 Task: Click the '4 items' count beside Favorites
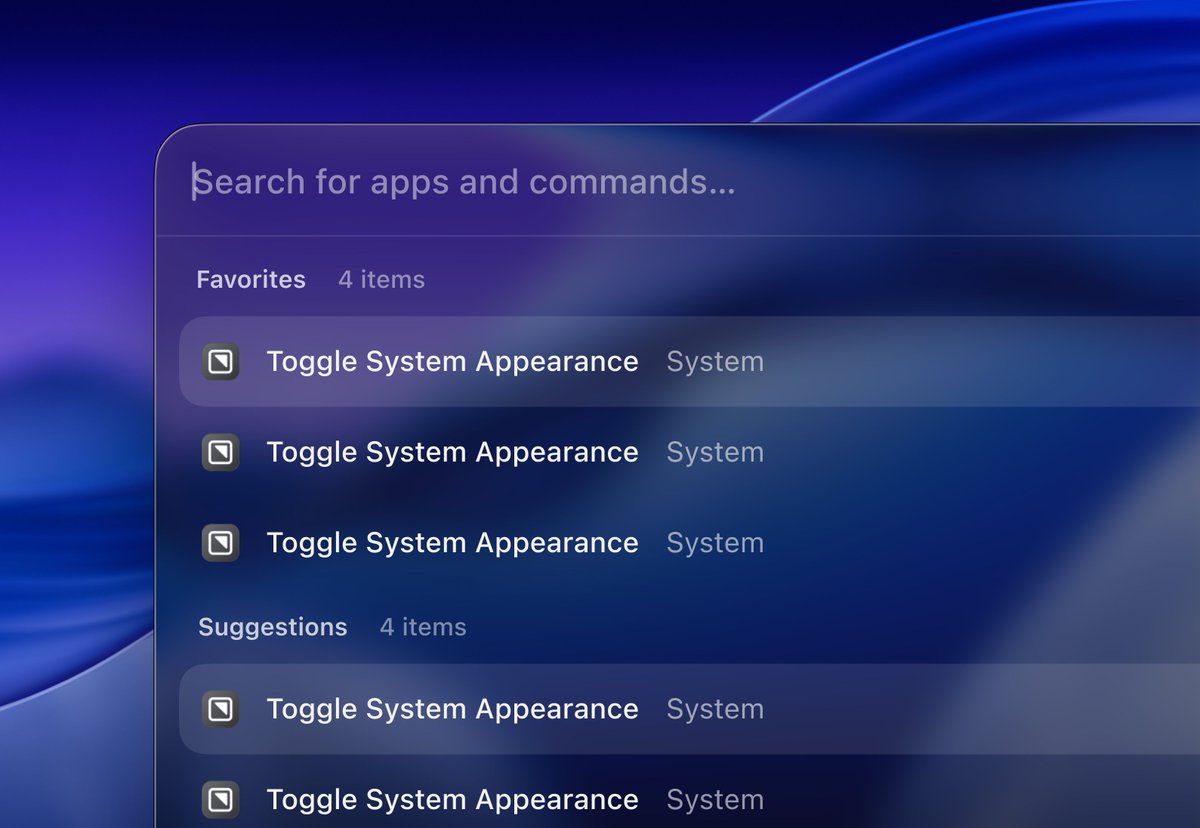coord(381,280)
